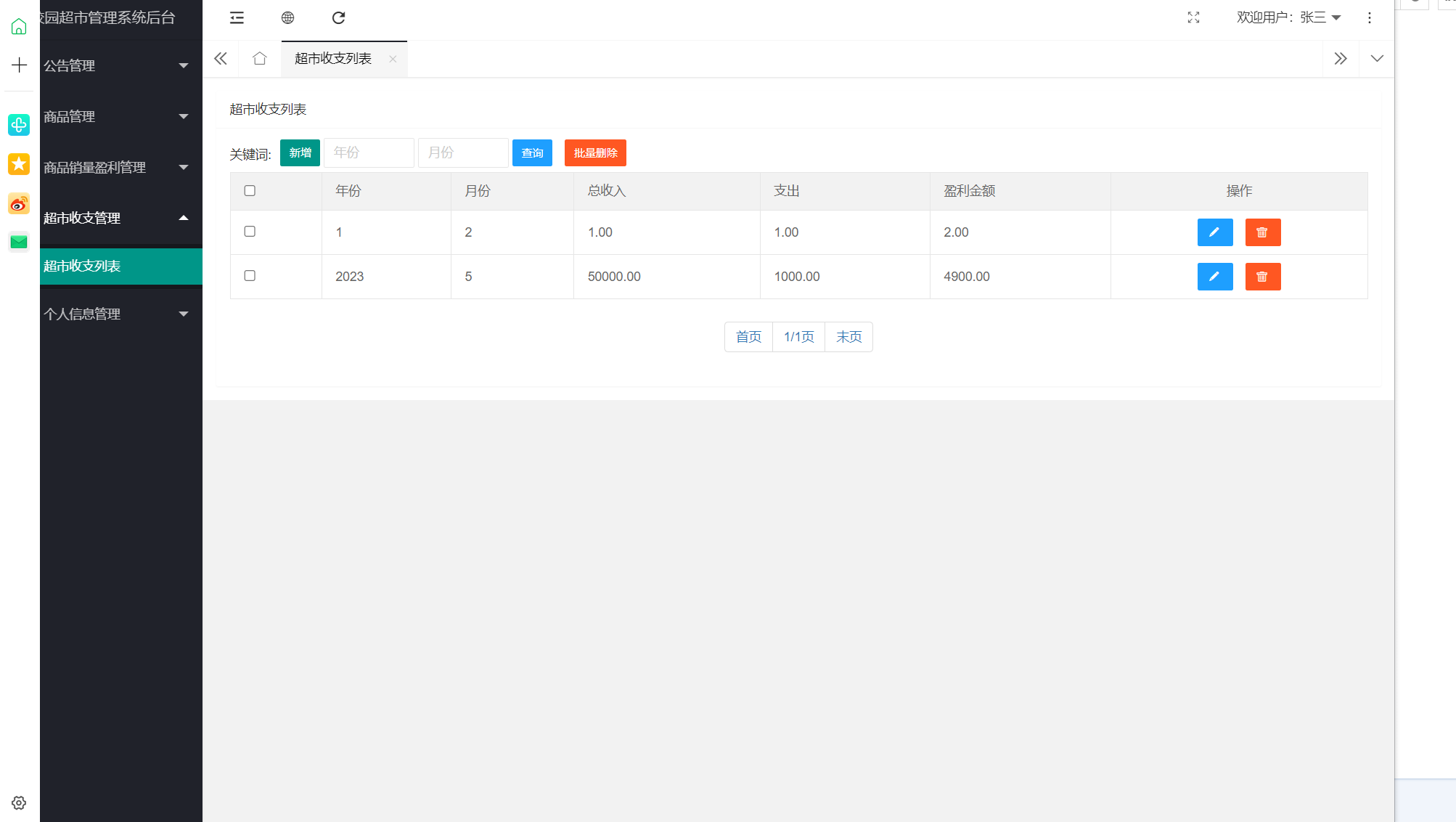The width and height of the screenshot is (1456, 822).
Task: Open the three-dot more options menu
Action: click(x=1369, y=17)
